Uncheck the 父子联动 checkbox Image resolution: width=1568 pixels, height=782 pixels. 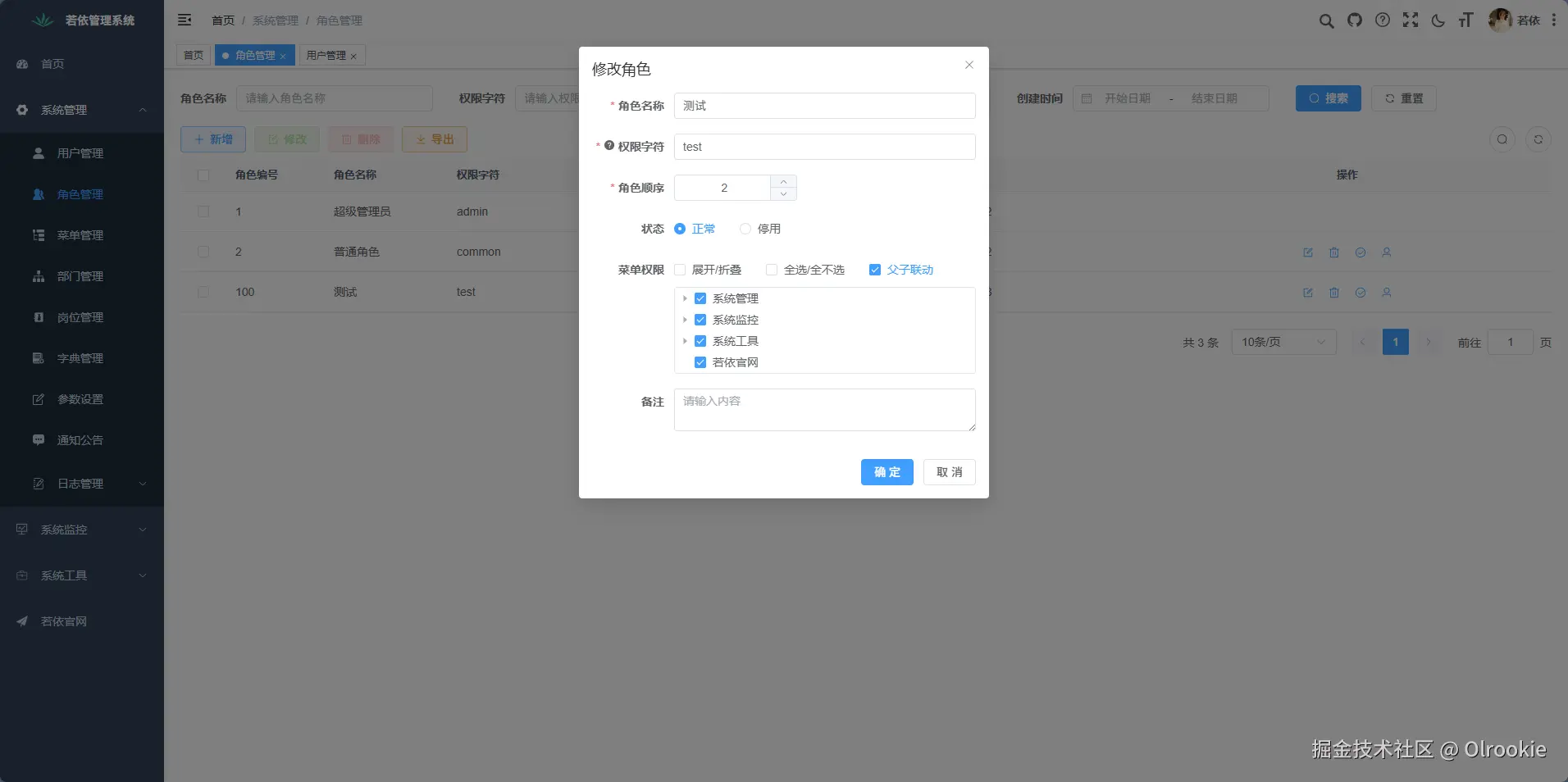[875, 270]
